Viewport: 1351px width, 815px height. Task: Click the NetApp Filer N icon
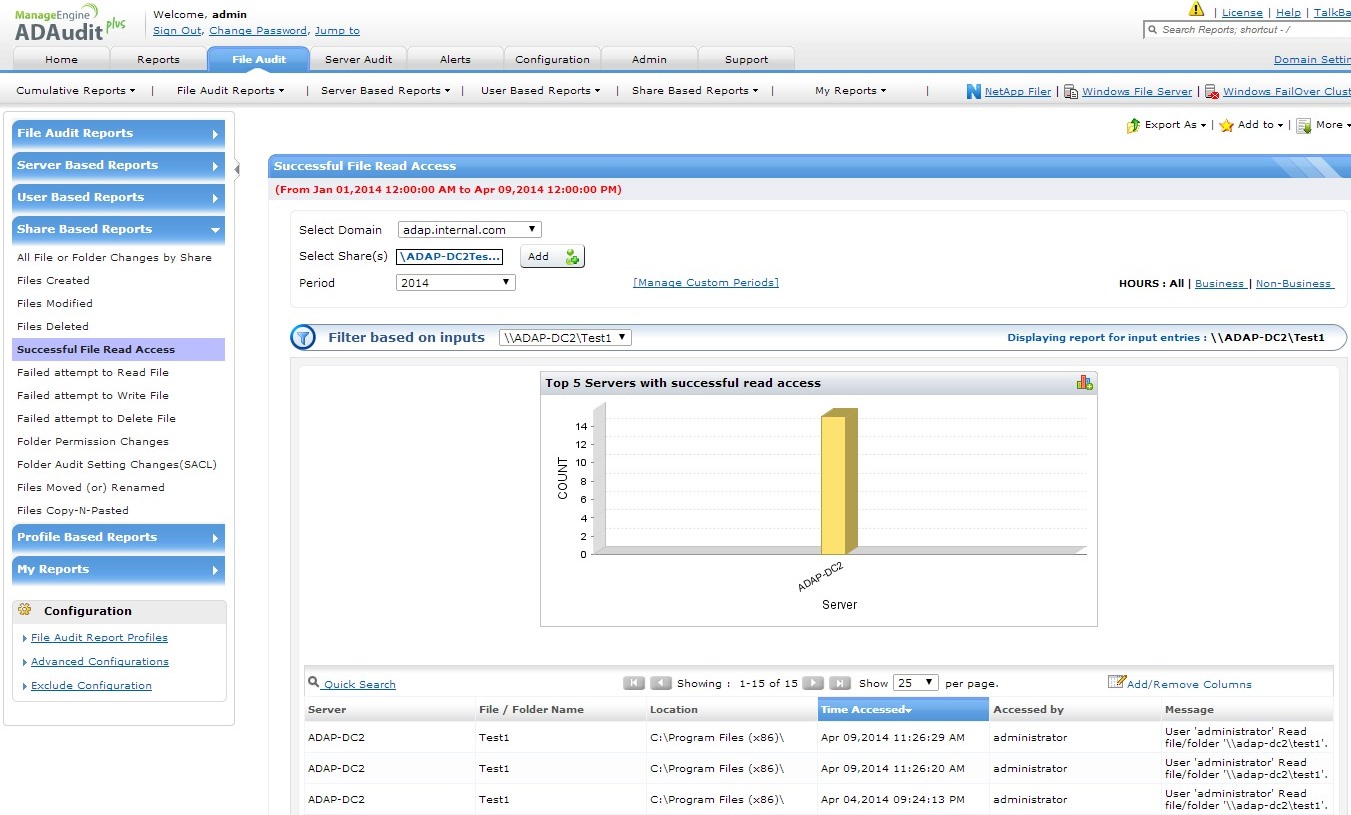(974, 91)
